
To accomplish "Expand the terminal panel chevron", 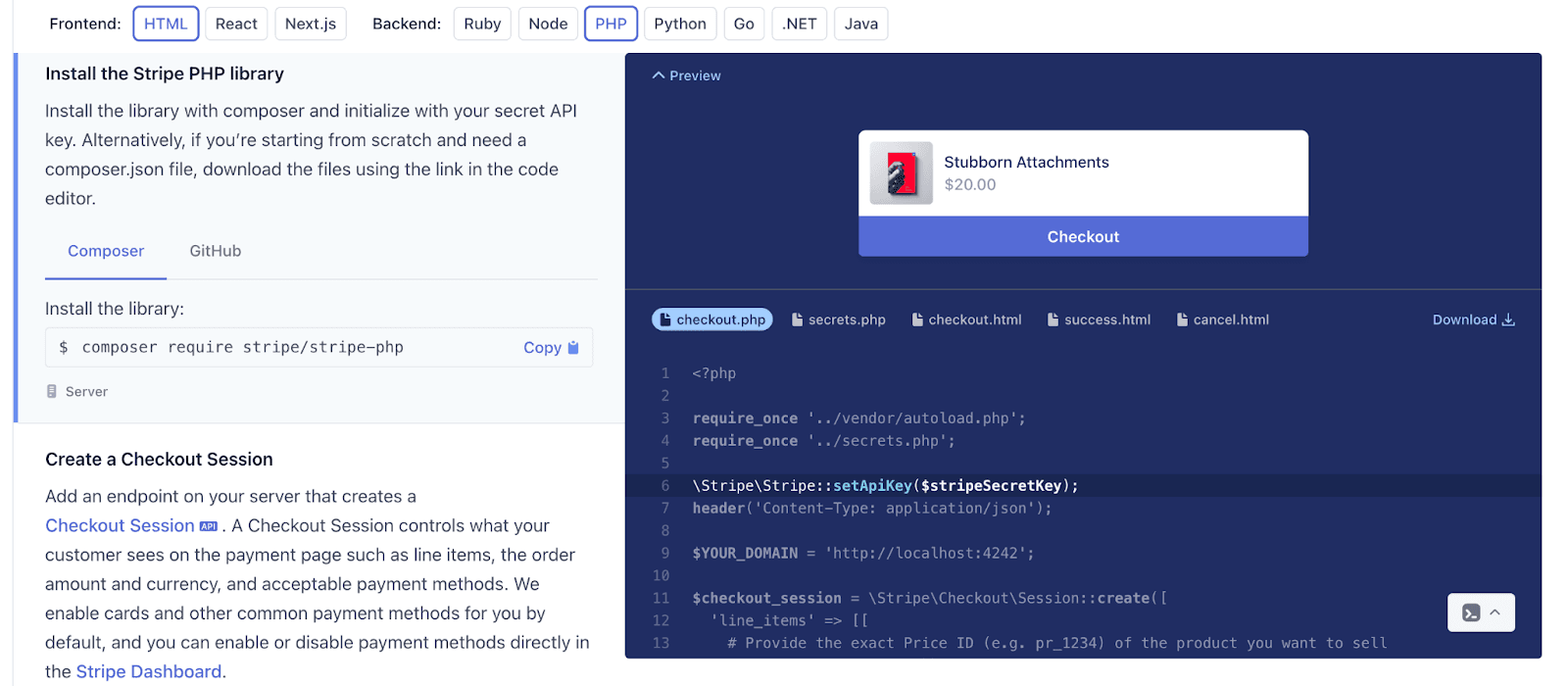I will point(1495,612).
